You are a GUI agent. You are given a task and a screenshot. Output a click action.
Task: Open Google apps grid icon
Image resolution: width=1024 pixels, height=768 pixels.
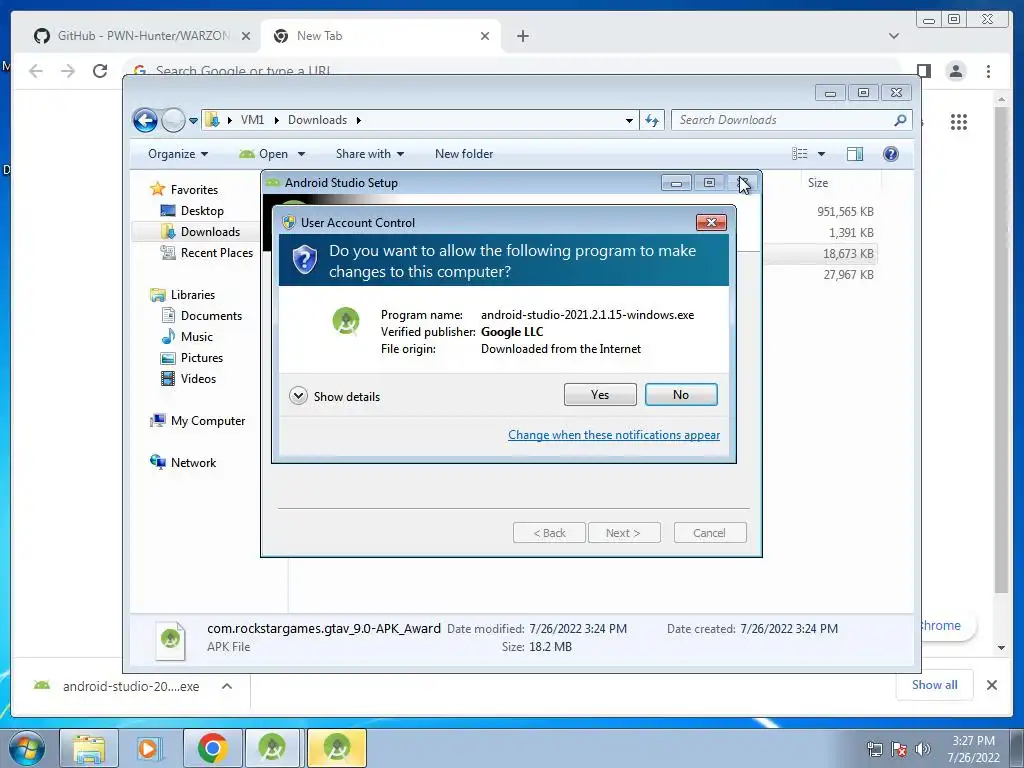tap(959, 122)
